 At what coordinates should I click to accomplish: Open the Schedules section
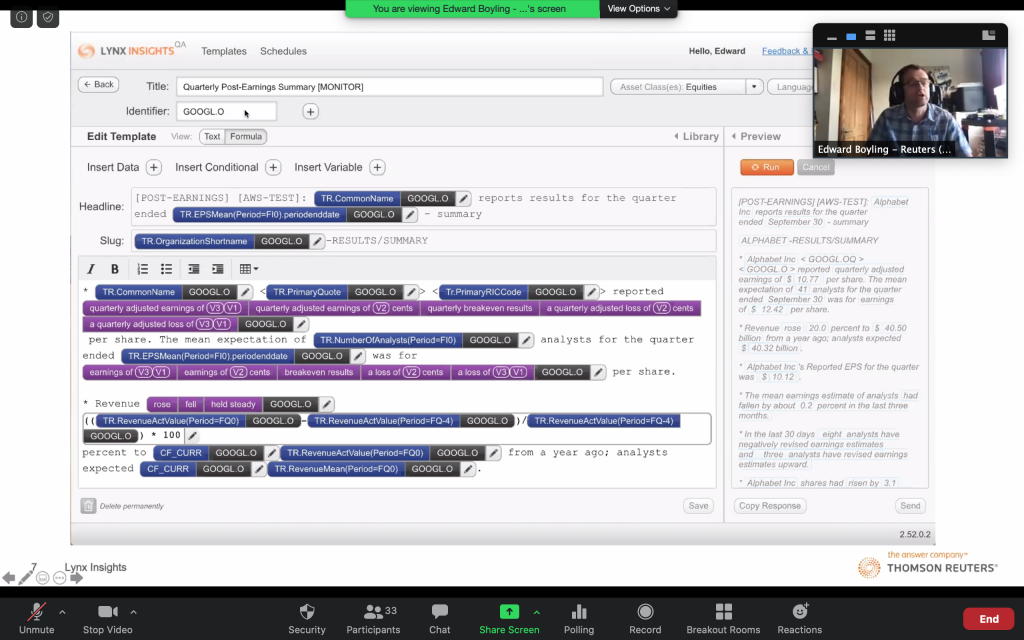(x=283, y=51)
